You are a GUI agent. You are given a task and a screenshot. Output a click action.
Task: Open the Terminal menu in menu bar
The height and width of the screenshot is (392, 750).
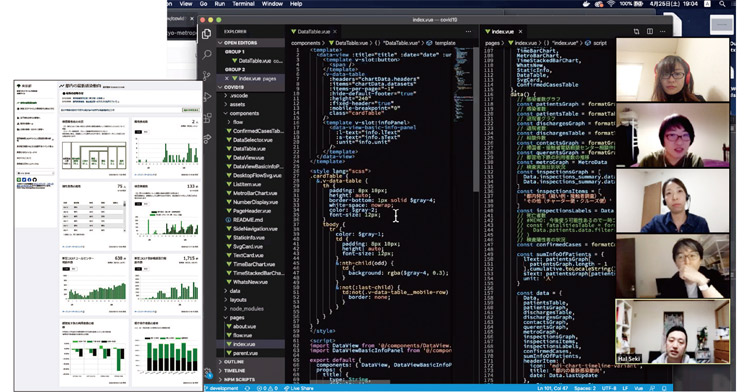243,4
